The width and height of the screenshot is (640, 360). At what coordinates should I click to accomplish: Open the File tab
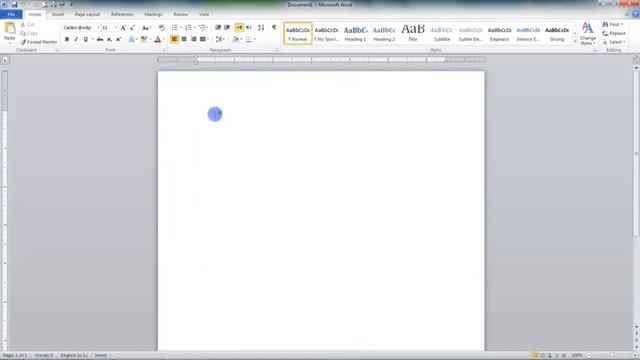click(x=11, y=14)
